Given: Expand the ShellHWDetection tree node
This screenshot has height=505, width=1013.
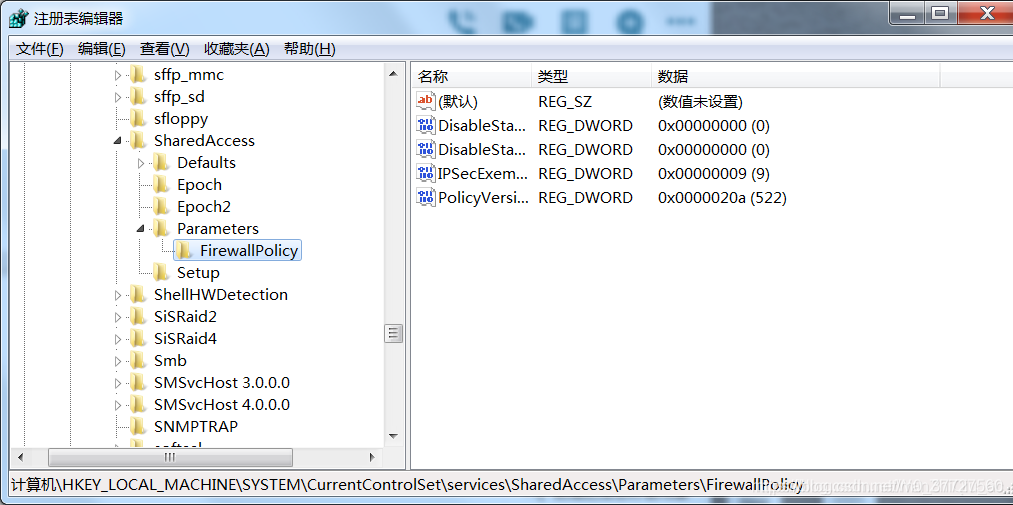Looking at the screenshot, I should click(x=118, y=295).
